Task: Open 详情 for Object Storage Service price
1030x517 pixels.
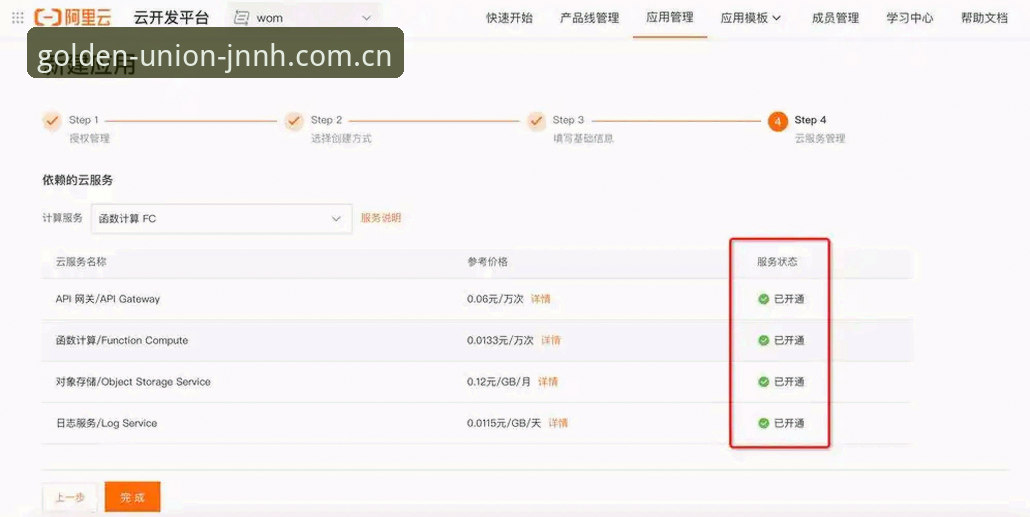Action: [x=548, y=382]
